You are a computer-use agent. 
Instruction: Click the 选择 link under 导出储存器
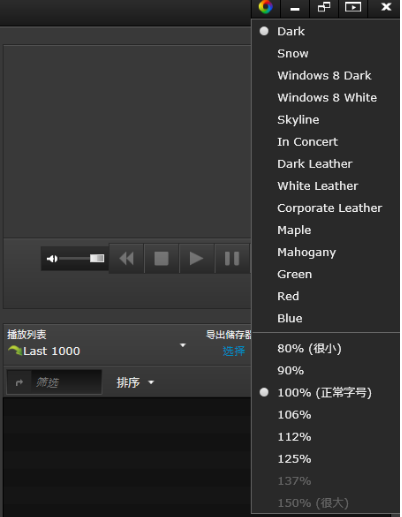(x=234, y=351)
